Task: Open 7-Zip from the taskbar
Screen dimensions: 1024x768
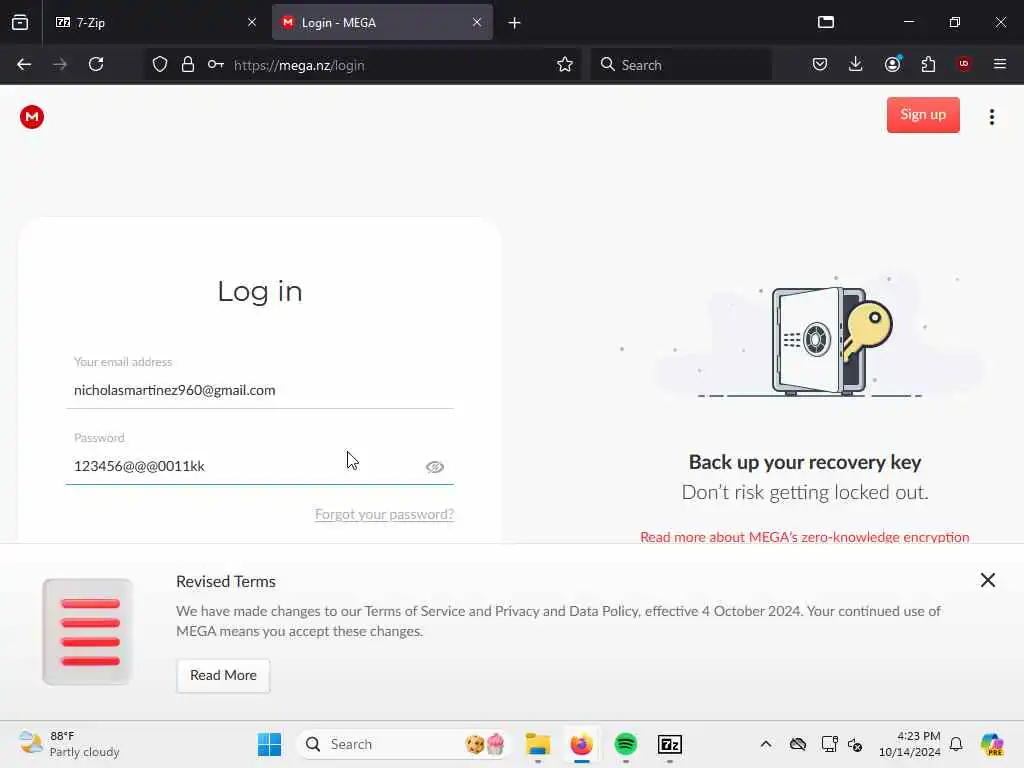Action: (669, 744)
